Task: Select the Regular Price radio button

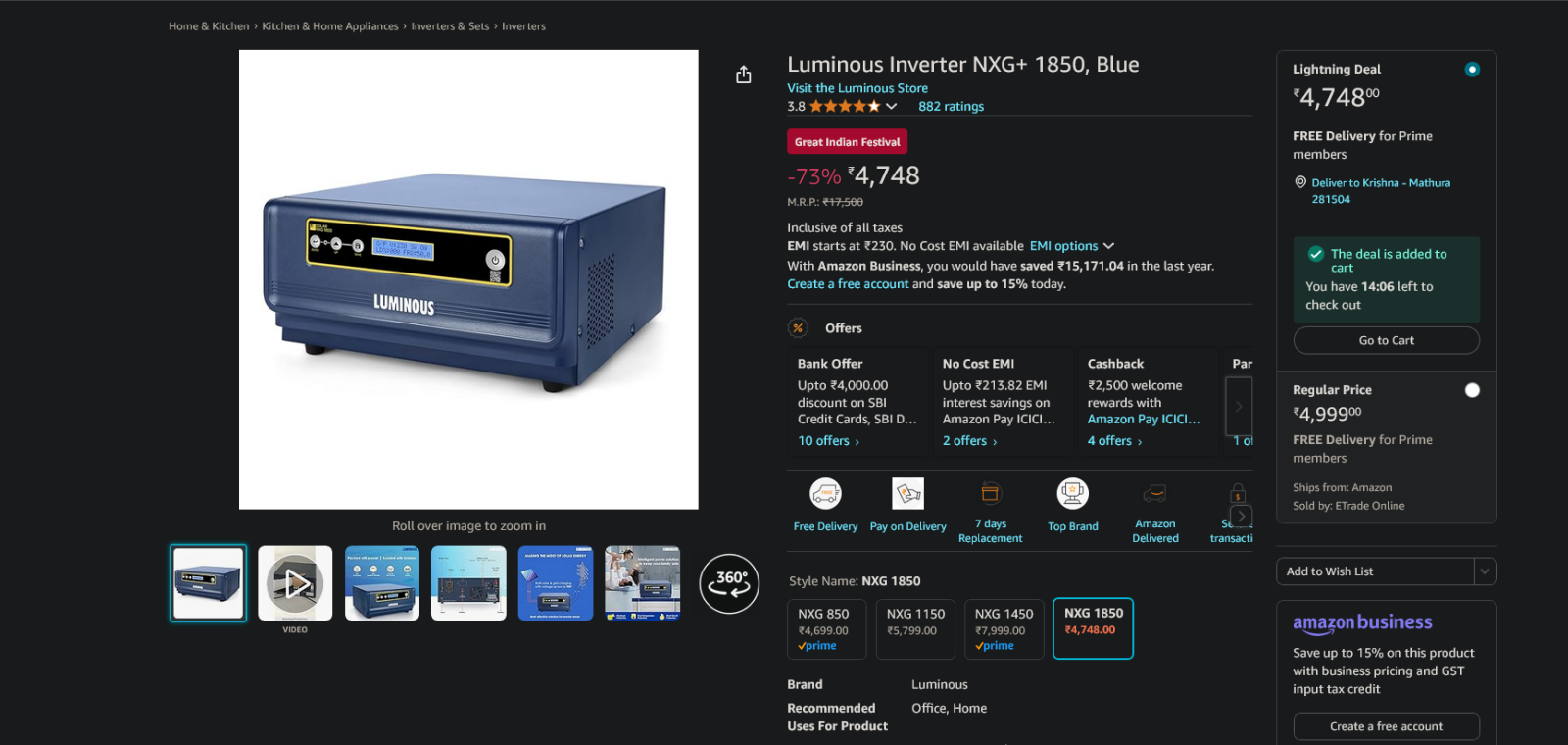Action: coord(1472,390)
